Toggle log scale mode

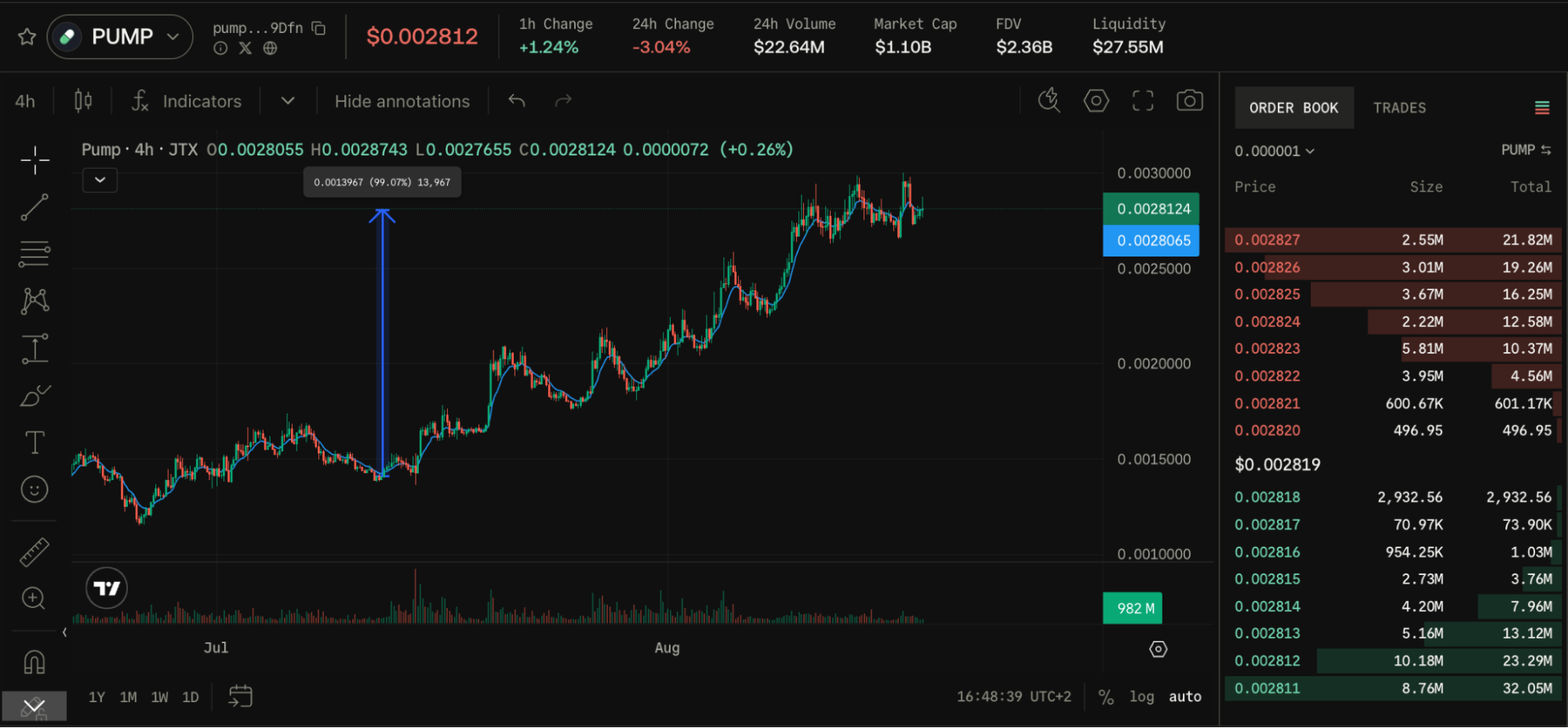[x=1141, y=697]
